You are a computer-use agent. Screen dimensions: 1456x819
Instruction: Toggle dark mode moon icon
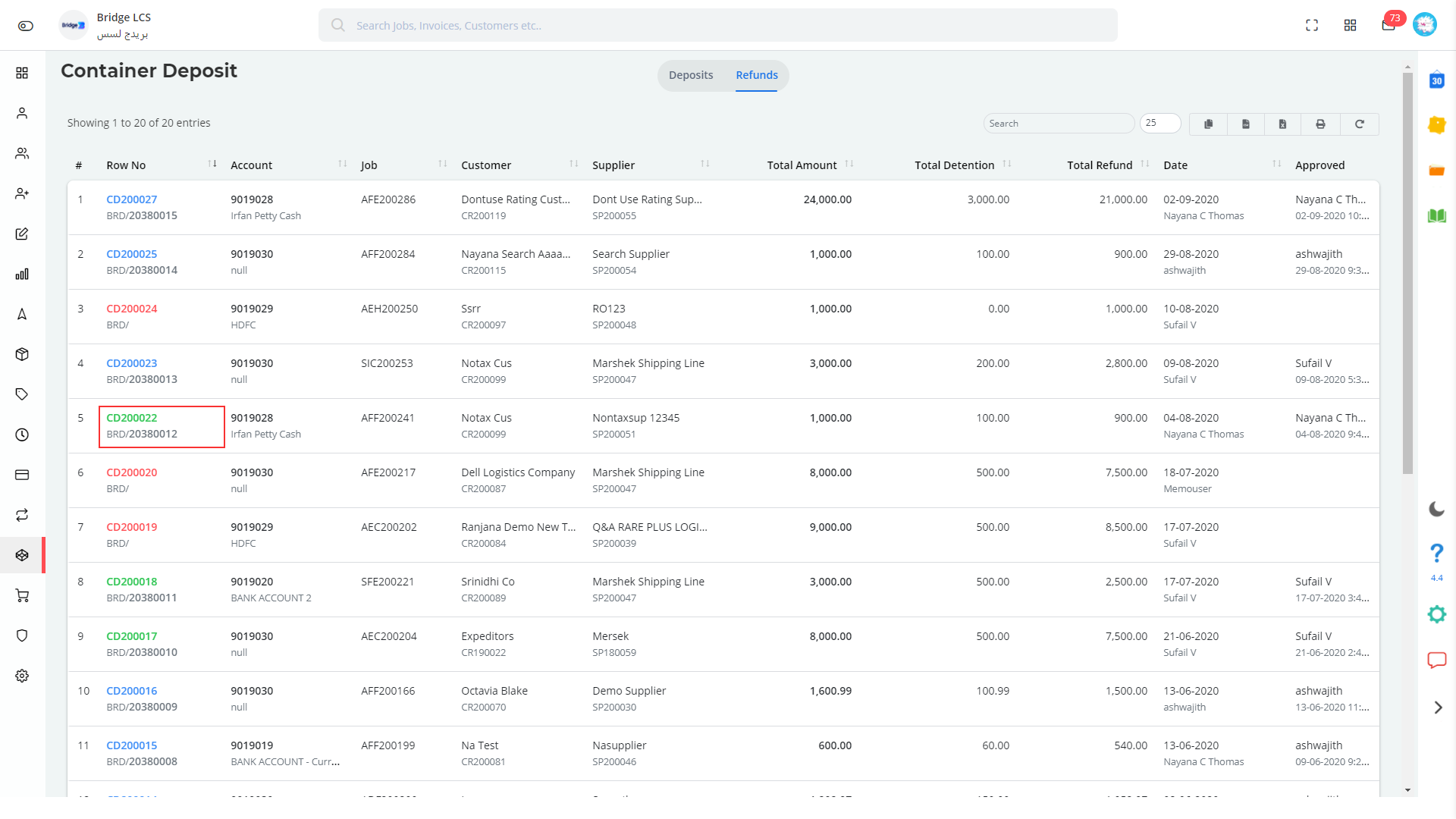click(1437, 509)
